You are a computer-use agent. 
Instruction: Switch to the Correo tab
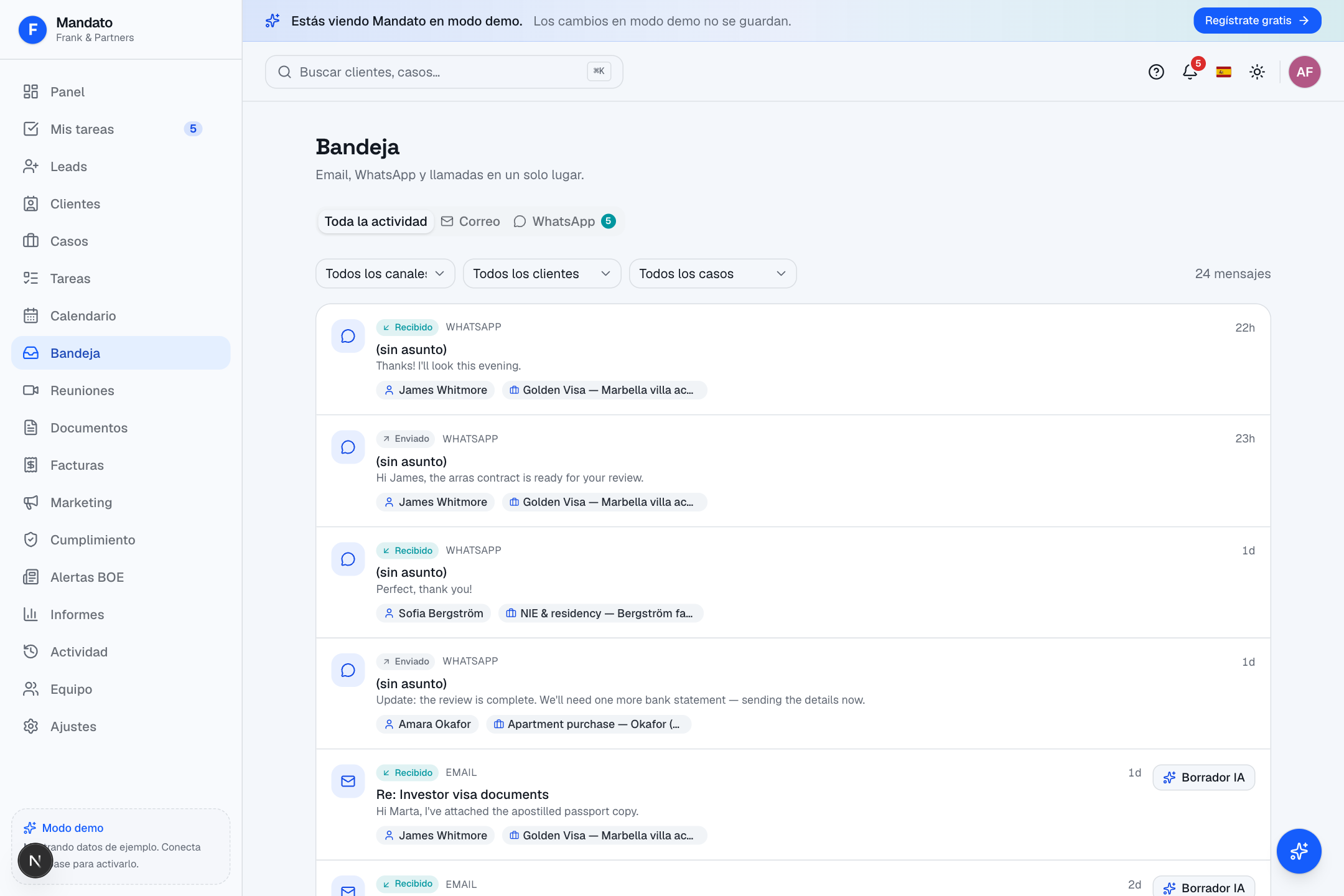point(470,222)
